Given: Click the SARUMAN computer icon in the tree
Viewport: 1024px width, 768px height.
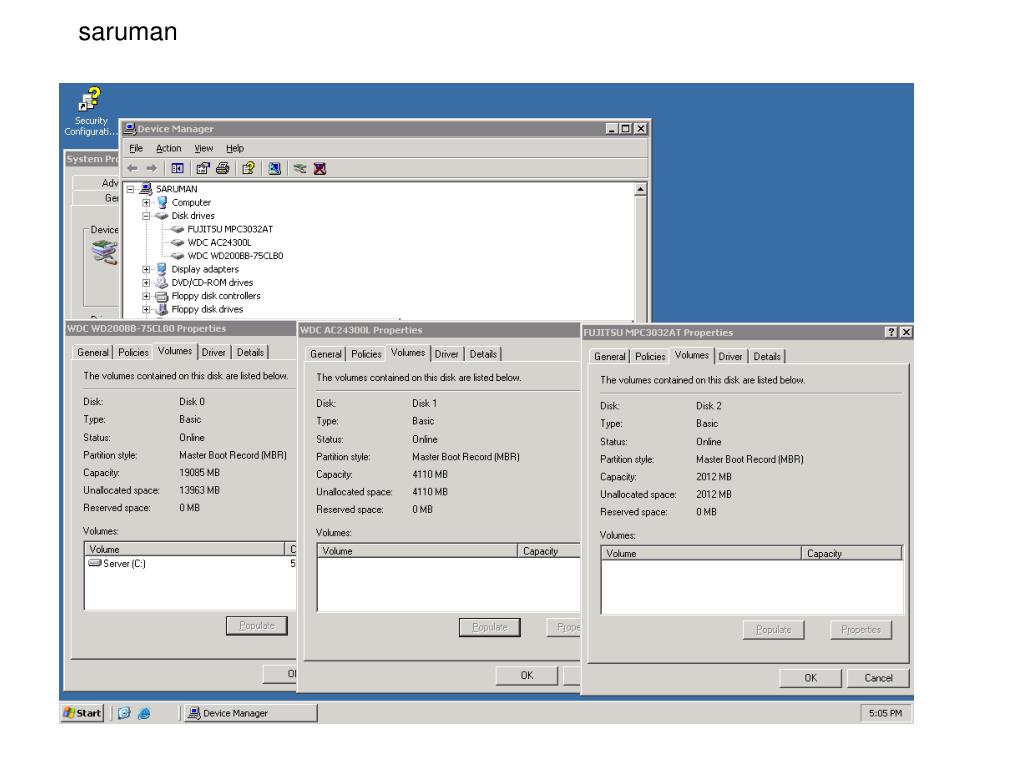Looking at the screenshot, I should point(146,189).
